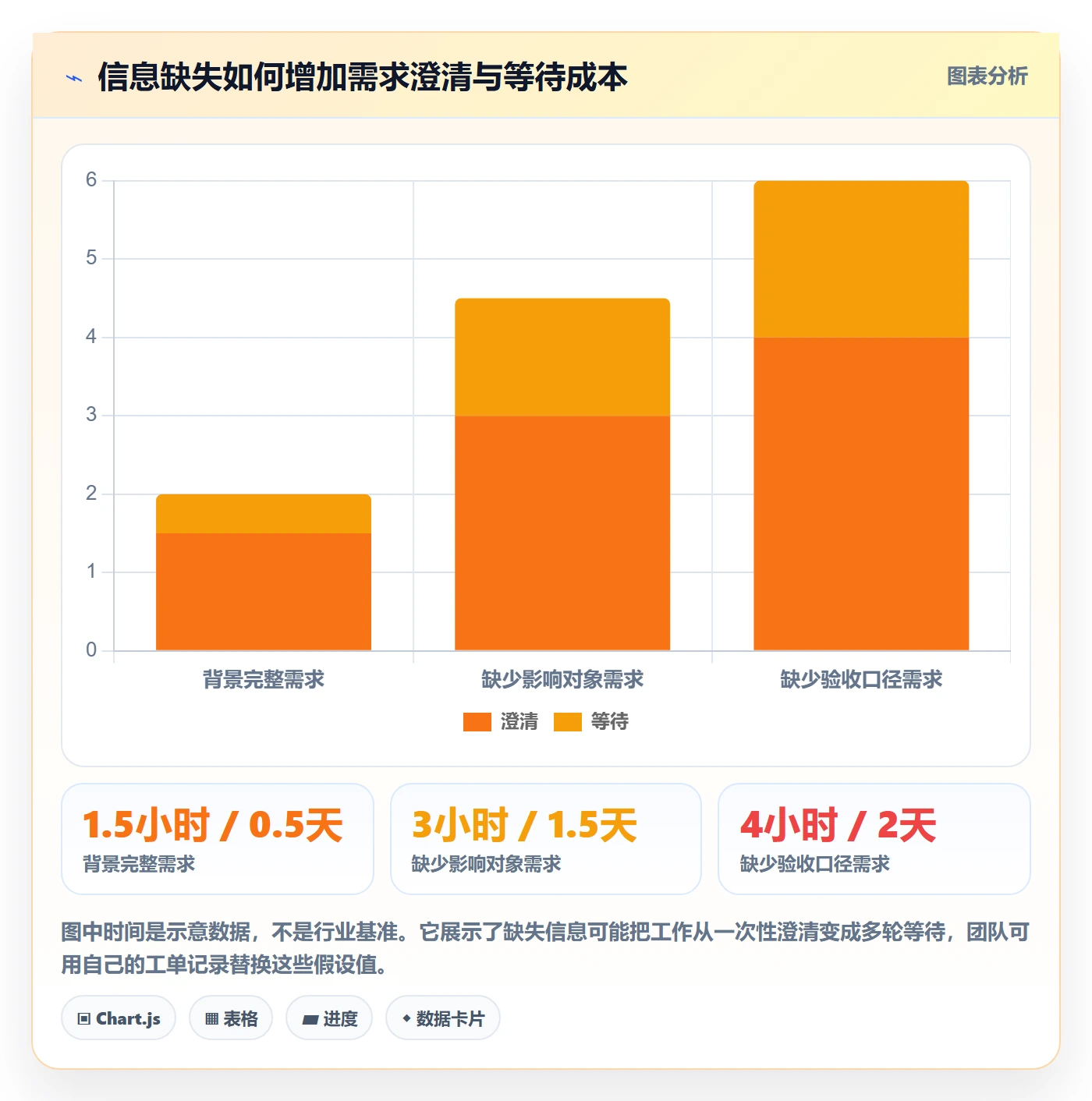The width and height of the screenshot is (1092, 1101).
Task: Click the y-axis value 6
Action: pos(91,180)
